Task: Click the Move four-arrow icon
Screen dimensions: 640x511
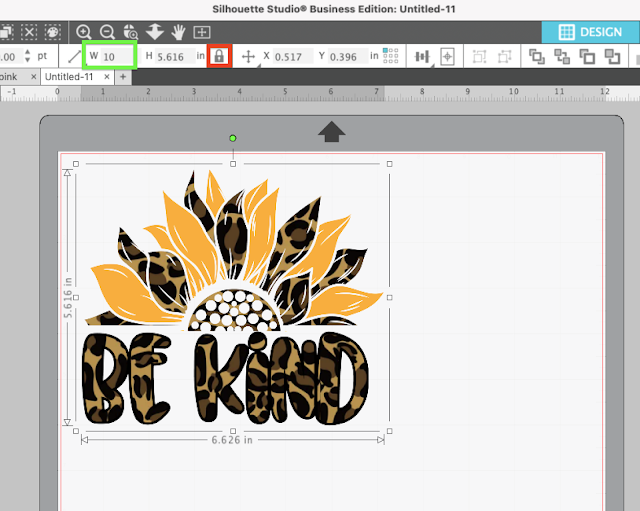Action: tap(248, 56)
